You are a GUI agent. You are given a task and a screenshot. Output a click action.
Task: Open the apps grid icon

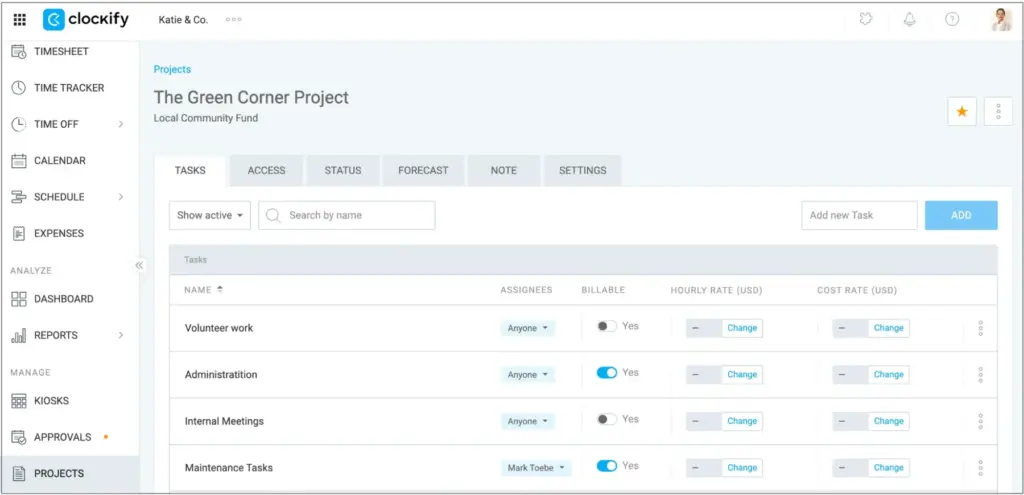[x=20, y=20]
